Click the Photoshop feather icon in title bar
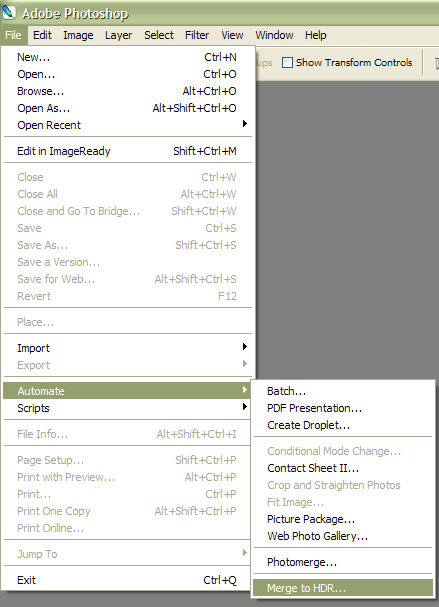Image resolution: width=439 pixels, height=607 pixels. click(9, 13)
